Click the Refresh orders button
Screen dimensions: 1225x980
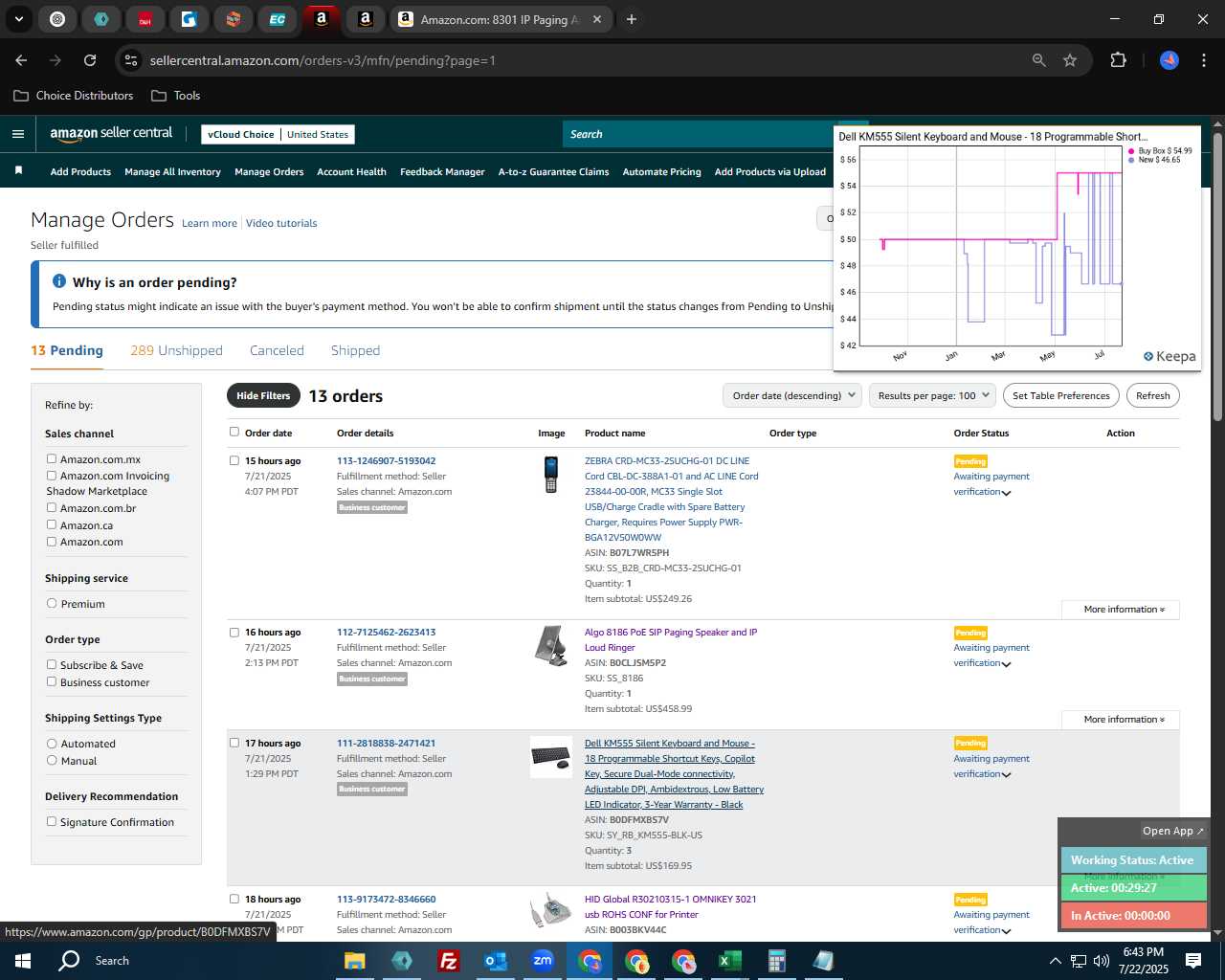(x=1152, y=395)
